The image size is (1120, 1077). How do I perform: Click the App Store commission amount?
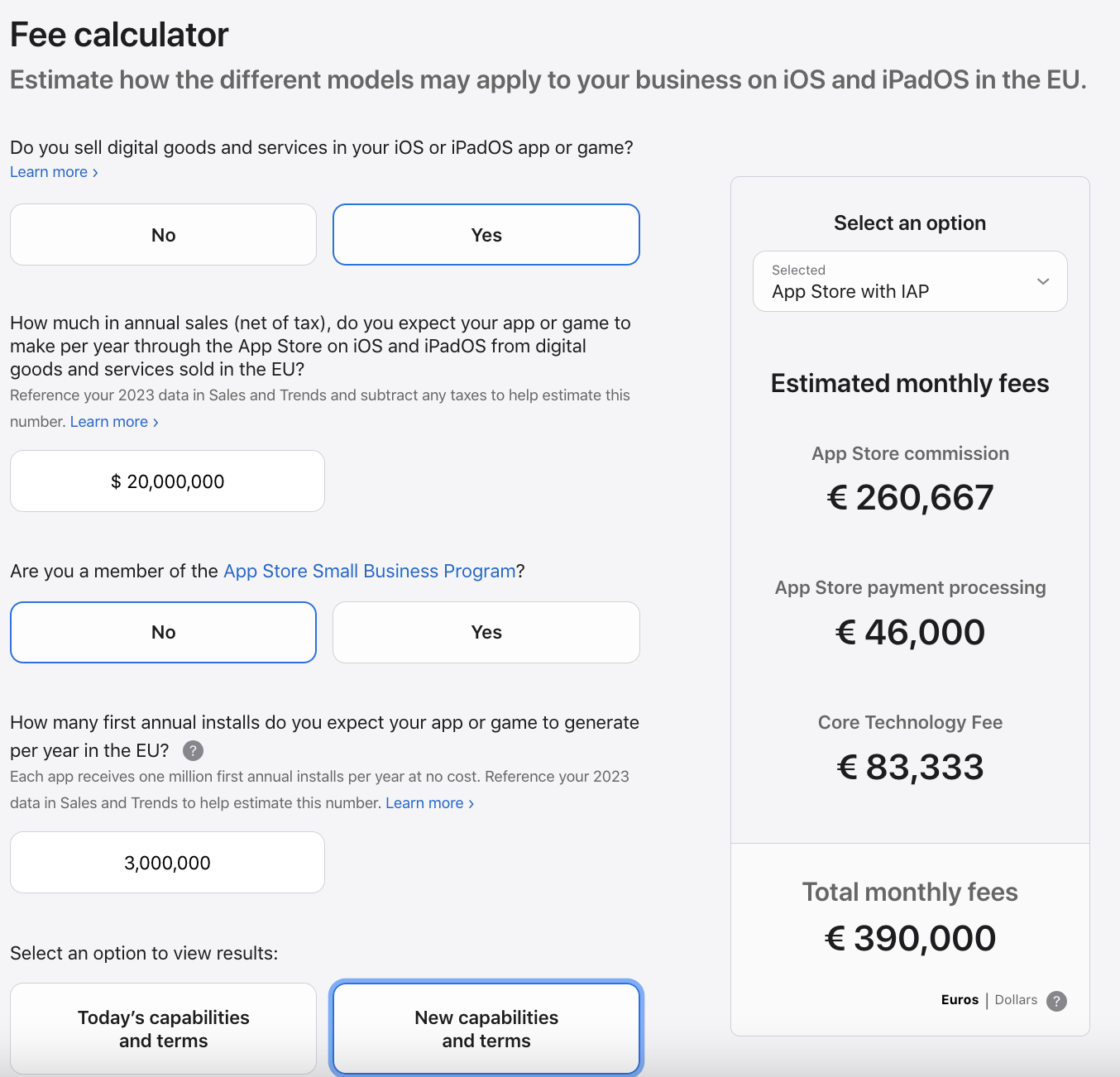910,497
